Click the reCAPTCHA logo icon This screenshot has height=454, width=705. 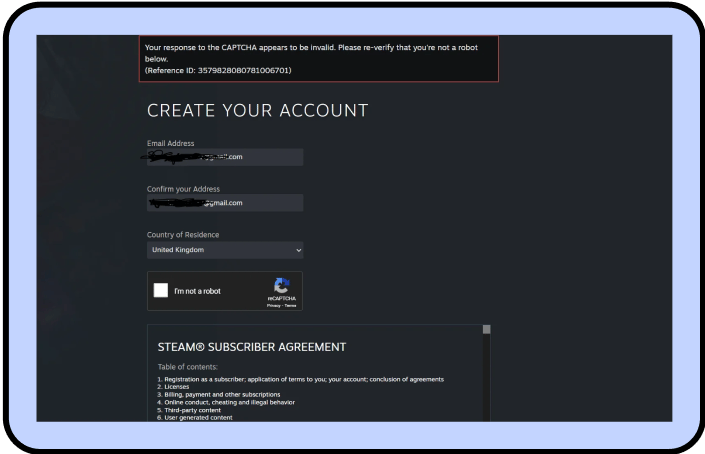click(x=281, y=285)
